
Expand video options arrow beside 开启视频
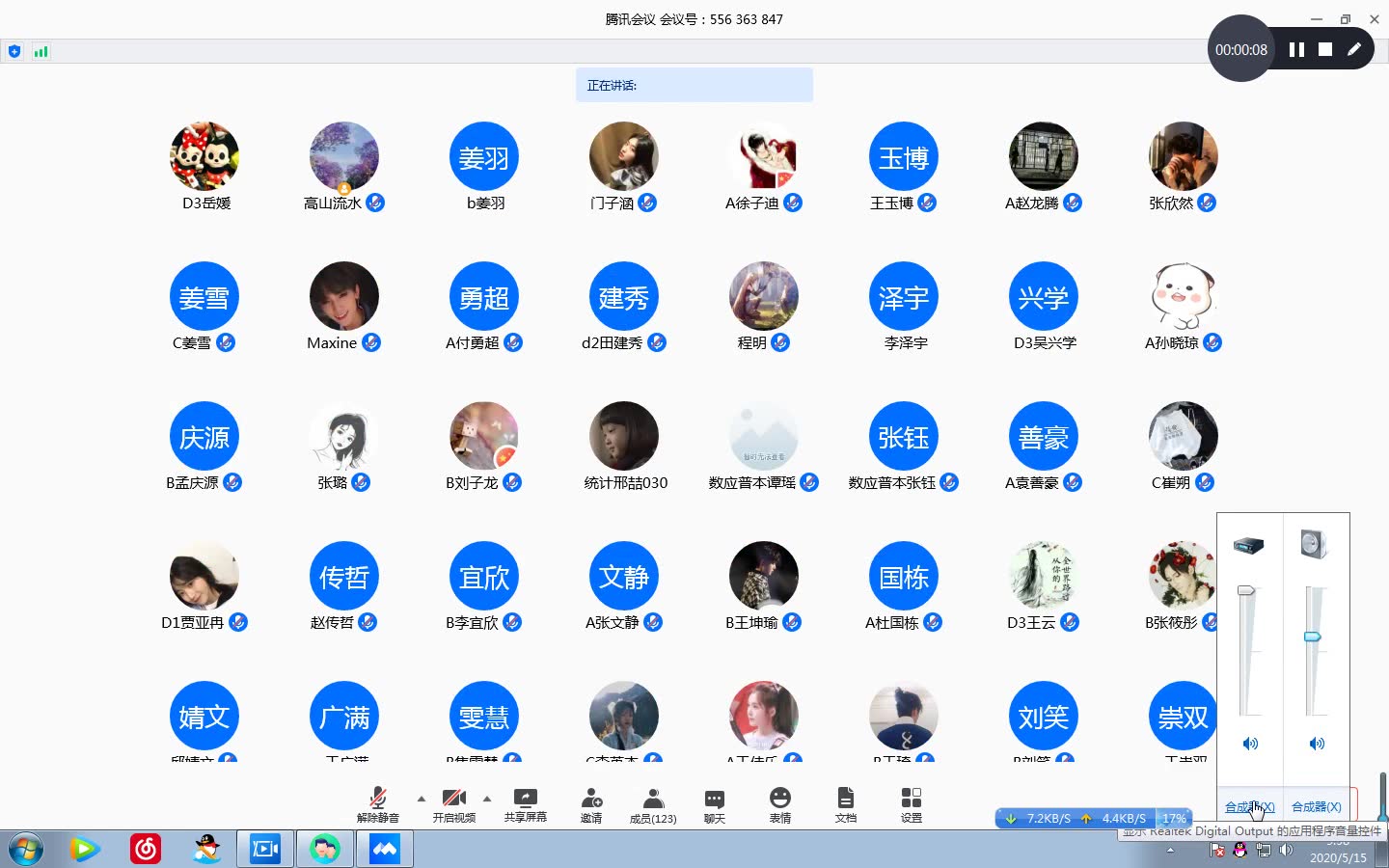point(487,799)
